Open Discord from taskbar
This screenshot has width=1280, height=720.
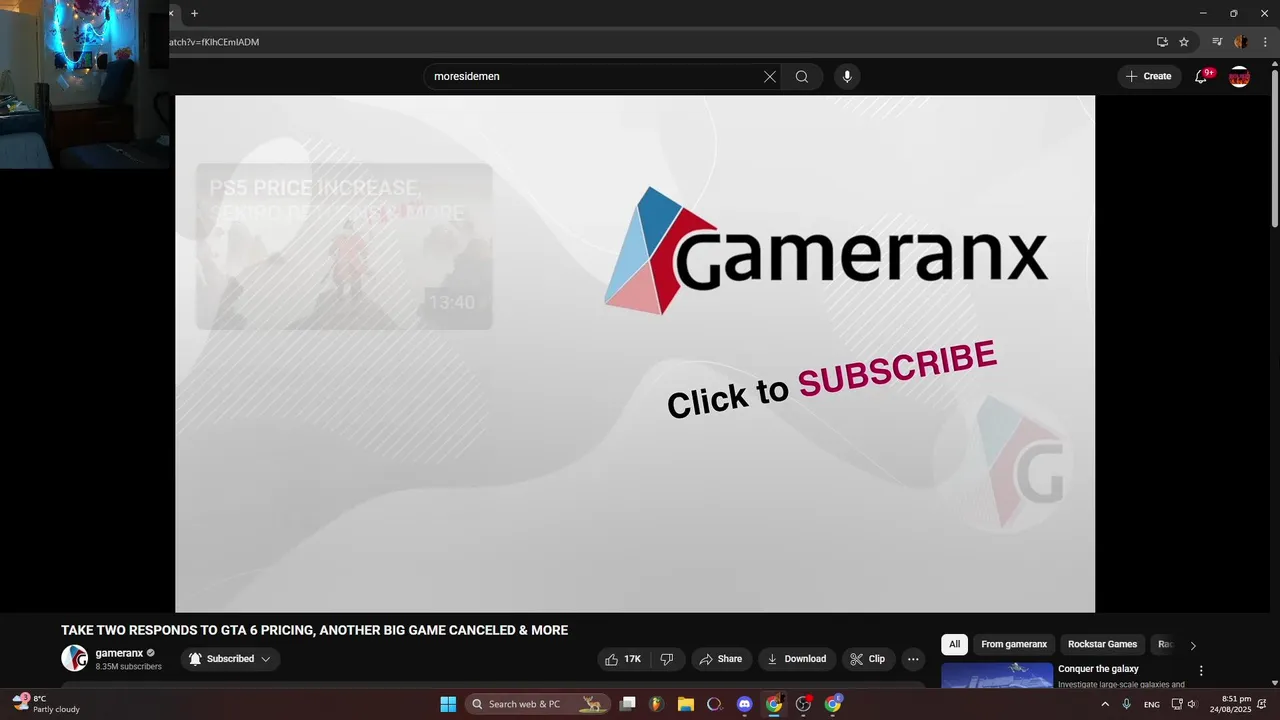point(744,704)
